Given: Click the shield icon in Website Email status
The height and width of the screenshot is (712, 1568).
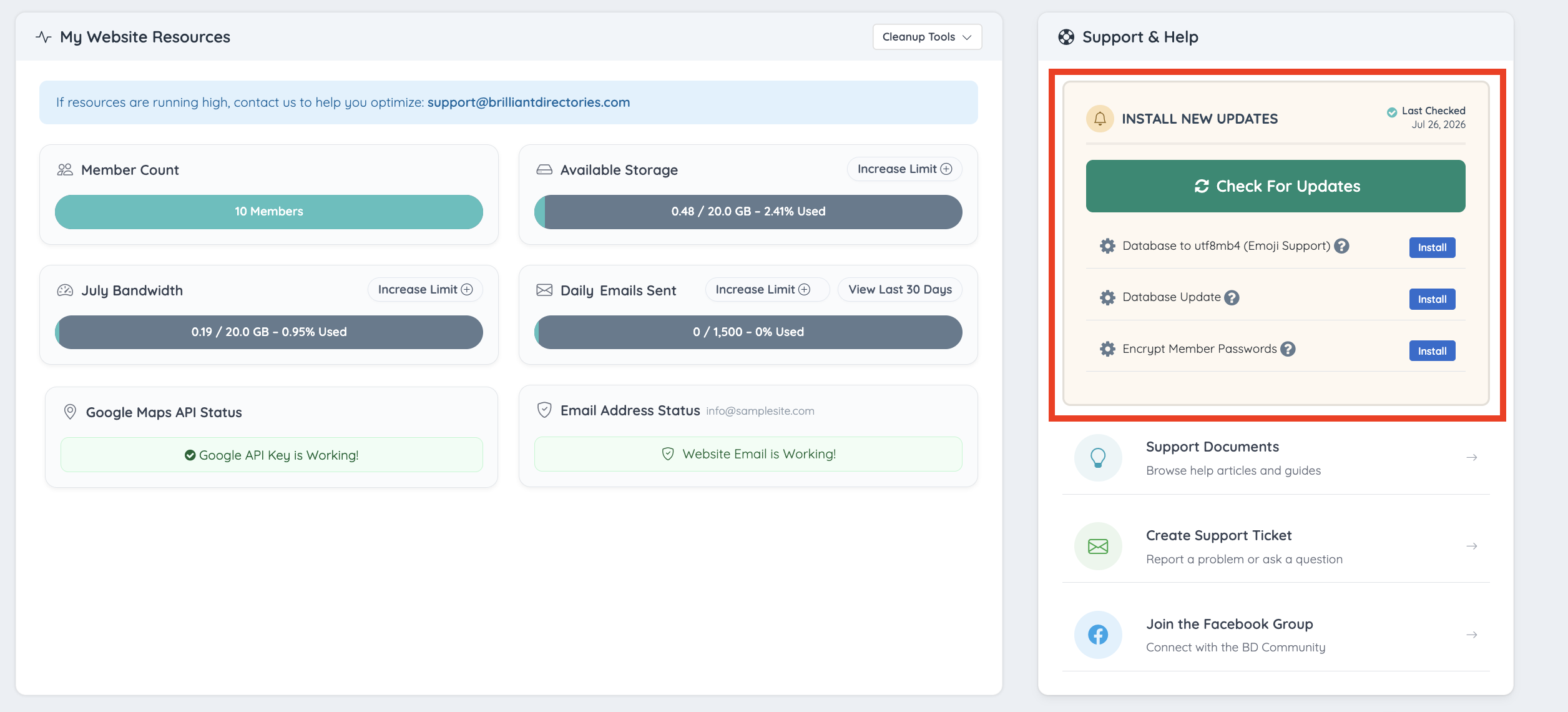Looking at the screenshot, I should [668, 454].
